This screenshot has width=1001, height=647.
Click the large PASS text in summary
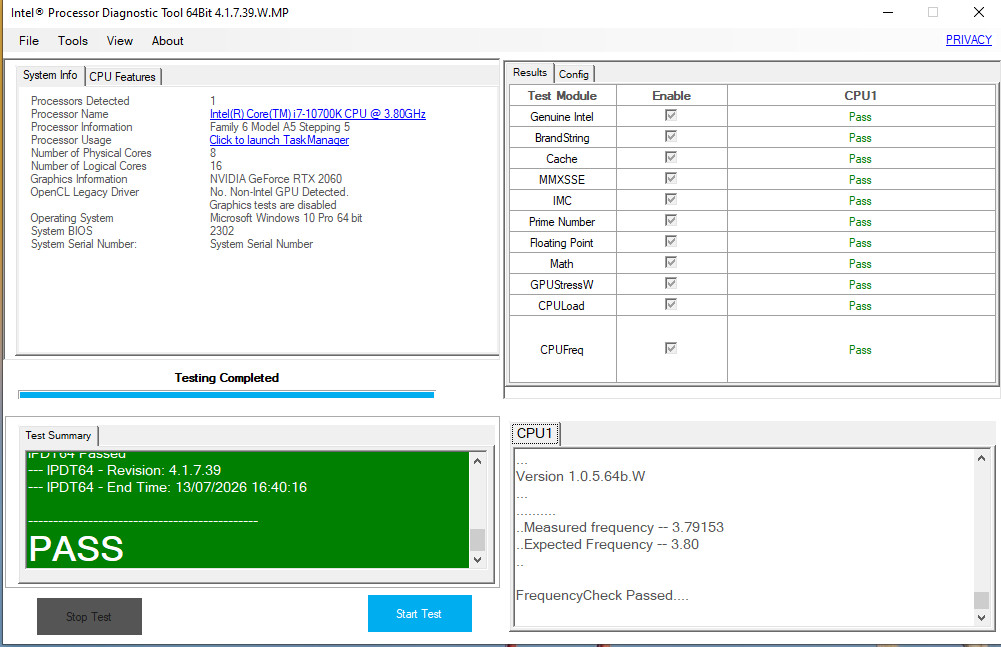click(x=76, y=549)
